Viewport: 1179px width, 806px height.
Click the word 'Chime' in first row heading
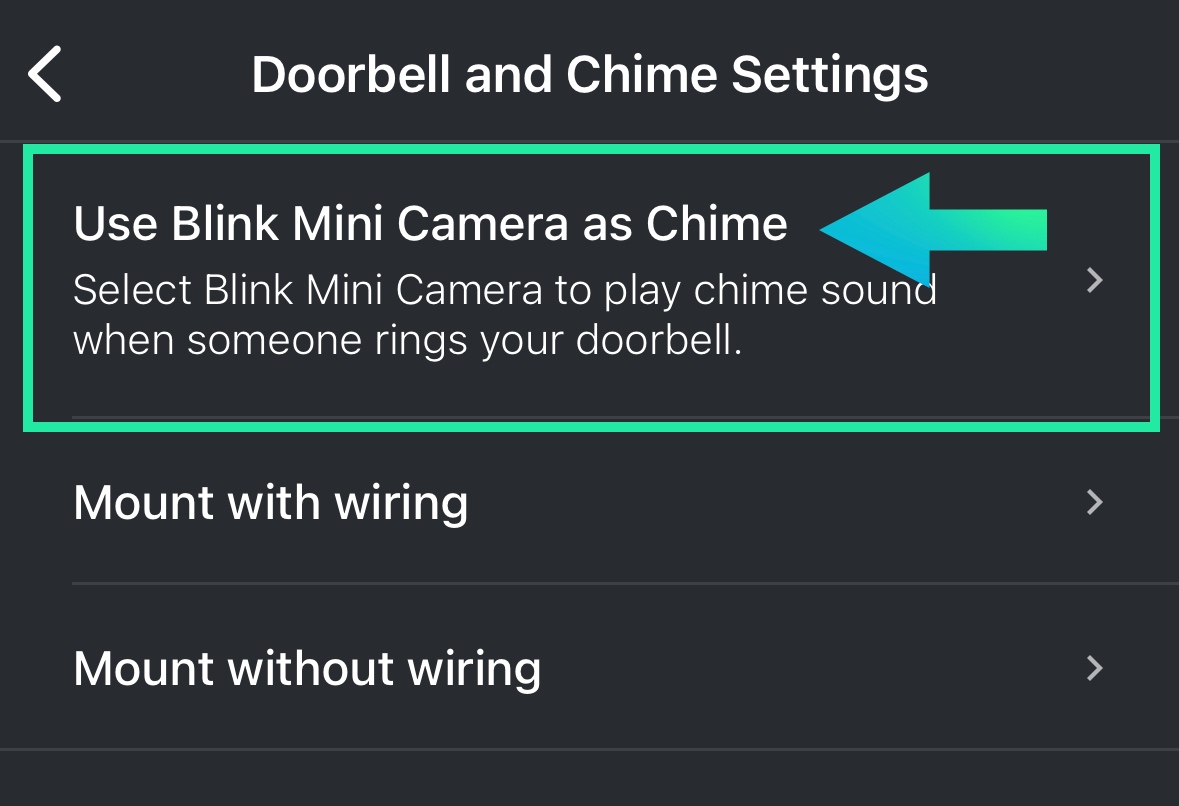click(717, 223)
